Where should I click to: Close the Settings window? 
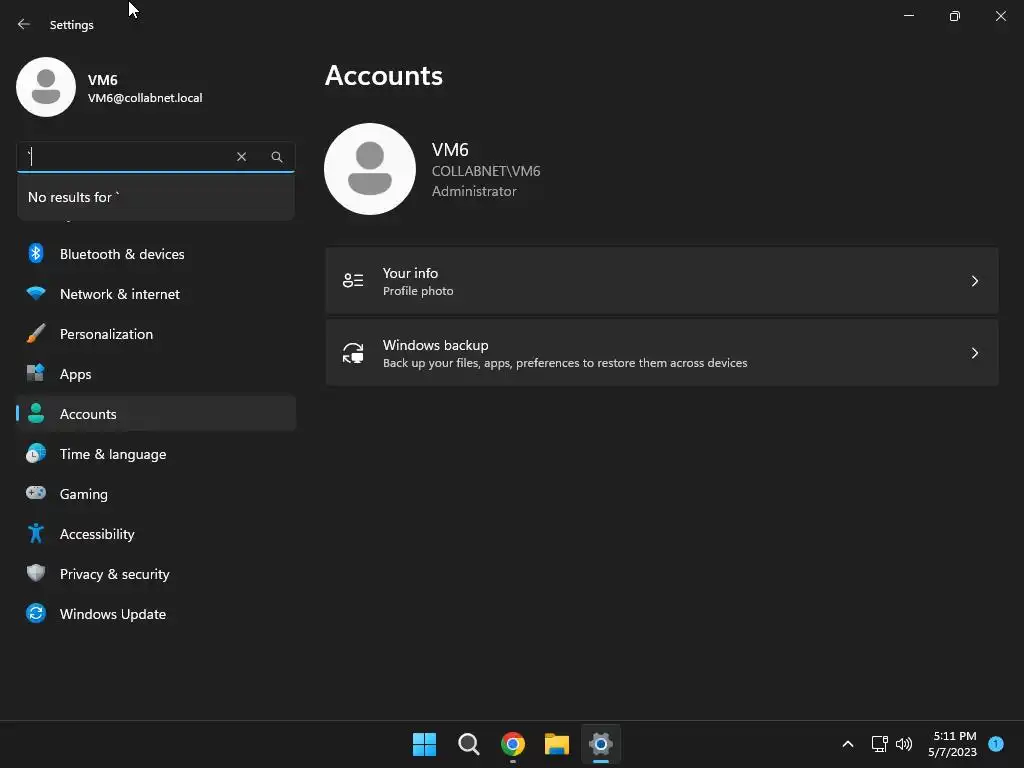click(x=1000, y=16)
